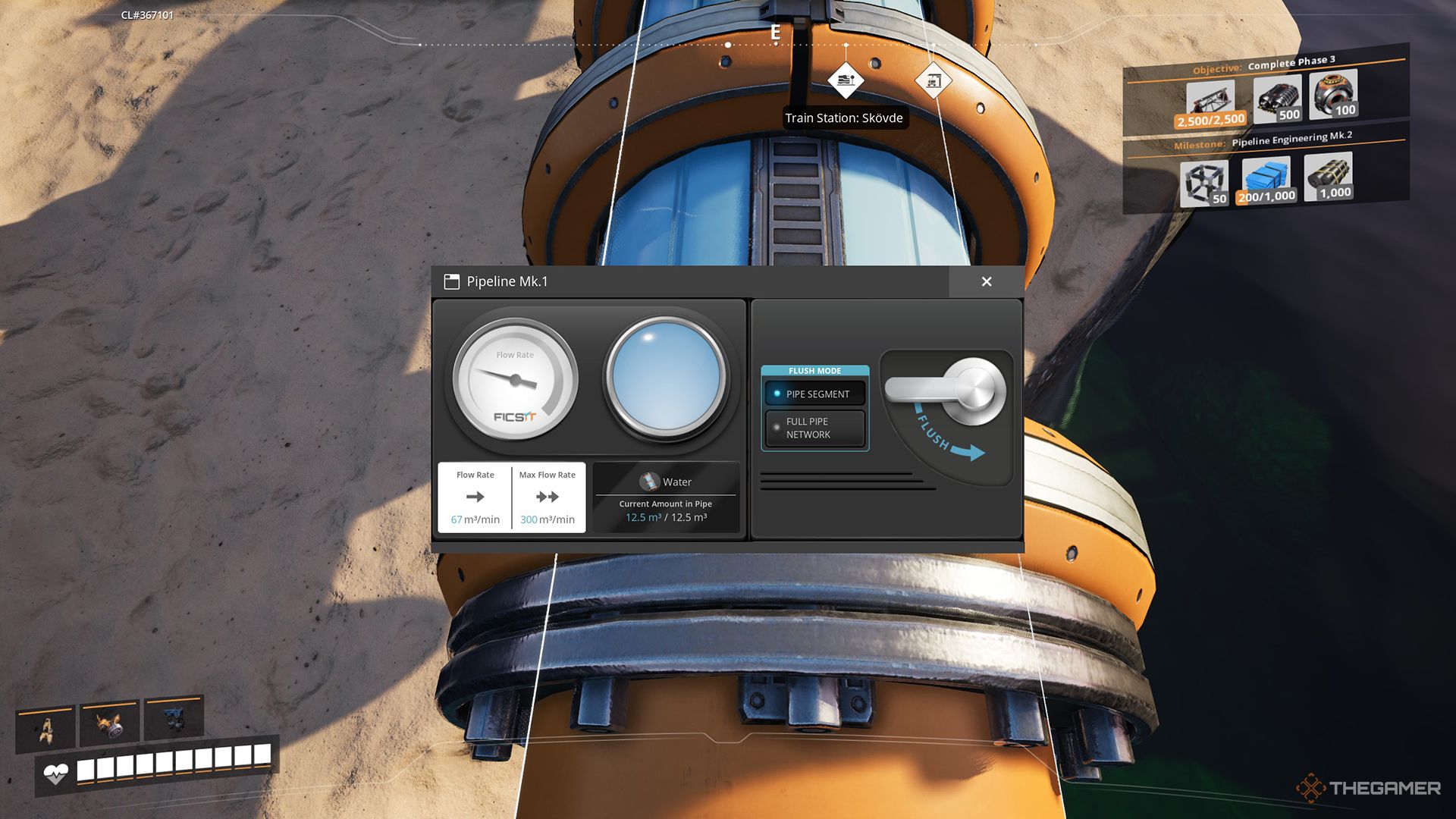Viewport: 1456px width, 819px height.
Task: Click the Pipeline Mk.1 flow rate gauge icon
Action: (514, 379)
